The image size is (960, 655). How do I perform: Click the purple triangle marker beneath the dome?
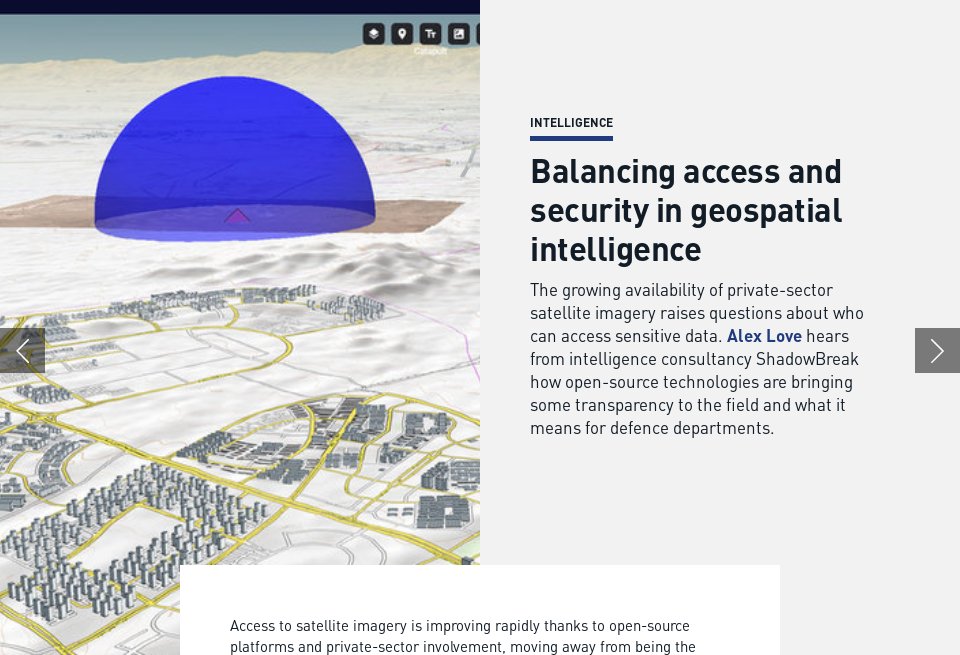coord(237,216)
